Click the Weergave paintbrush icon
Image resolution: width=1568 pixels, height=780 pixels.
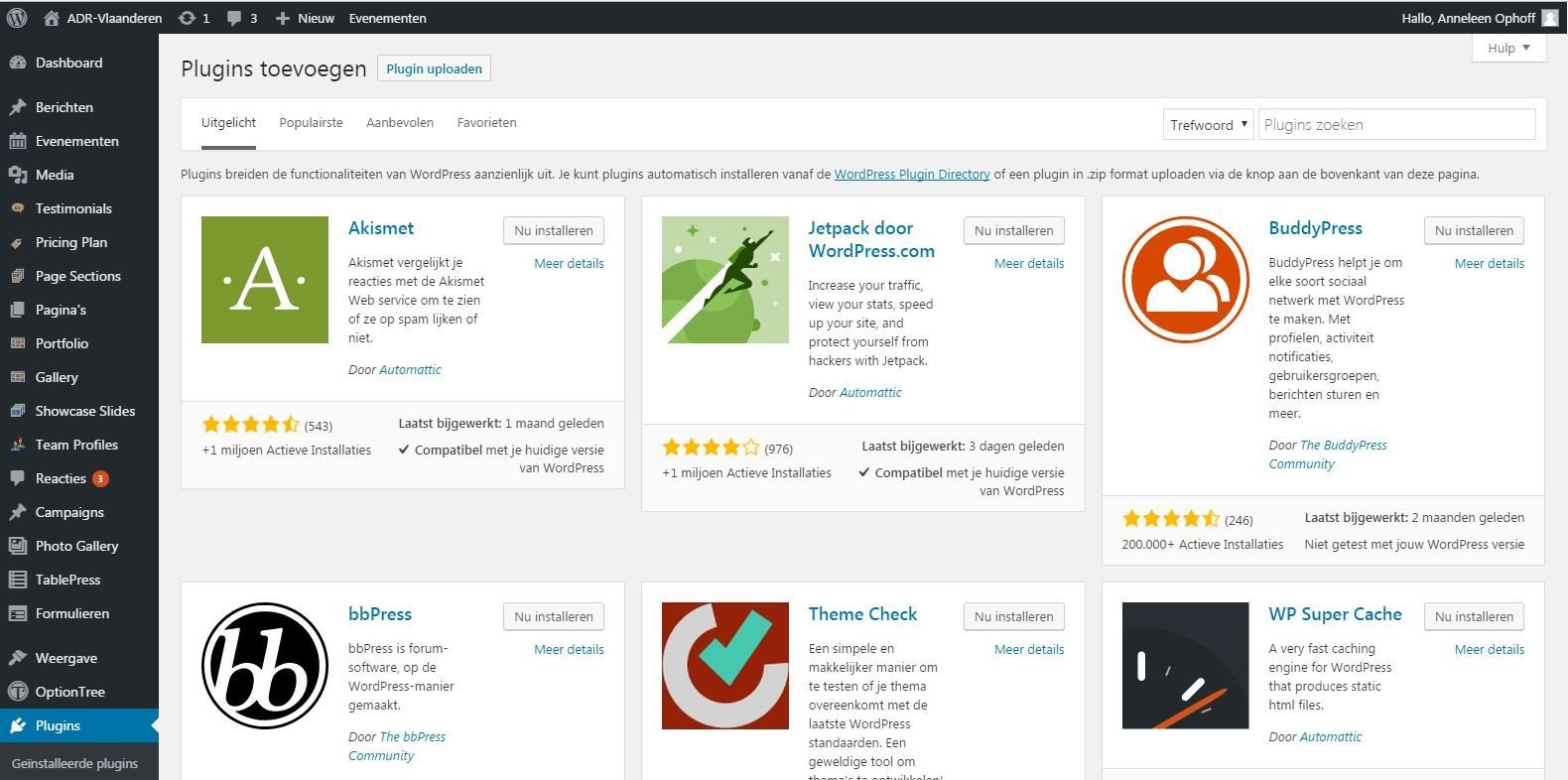click(18, 658)
